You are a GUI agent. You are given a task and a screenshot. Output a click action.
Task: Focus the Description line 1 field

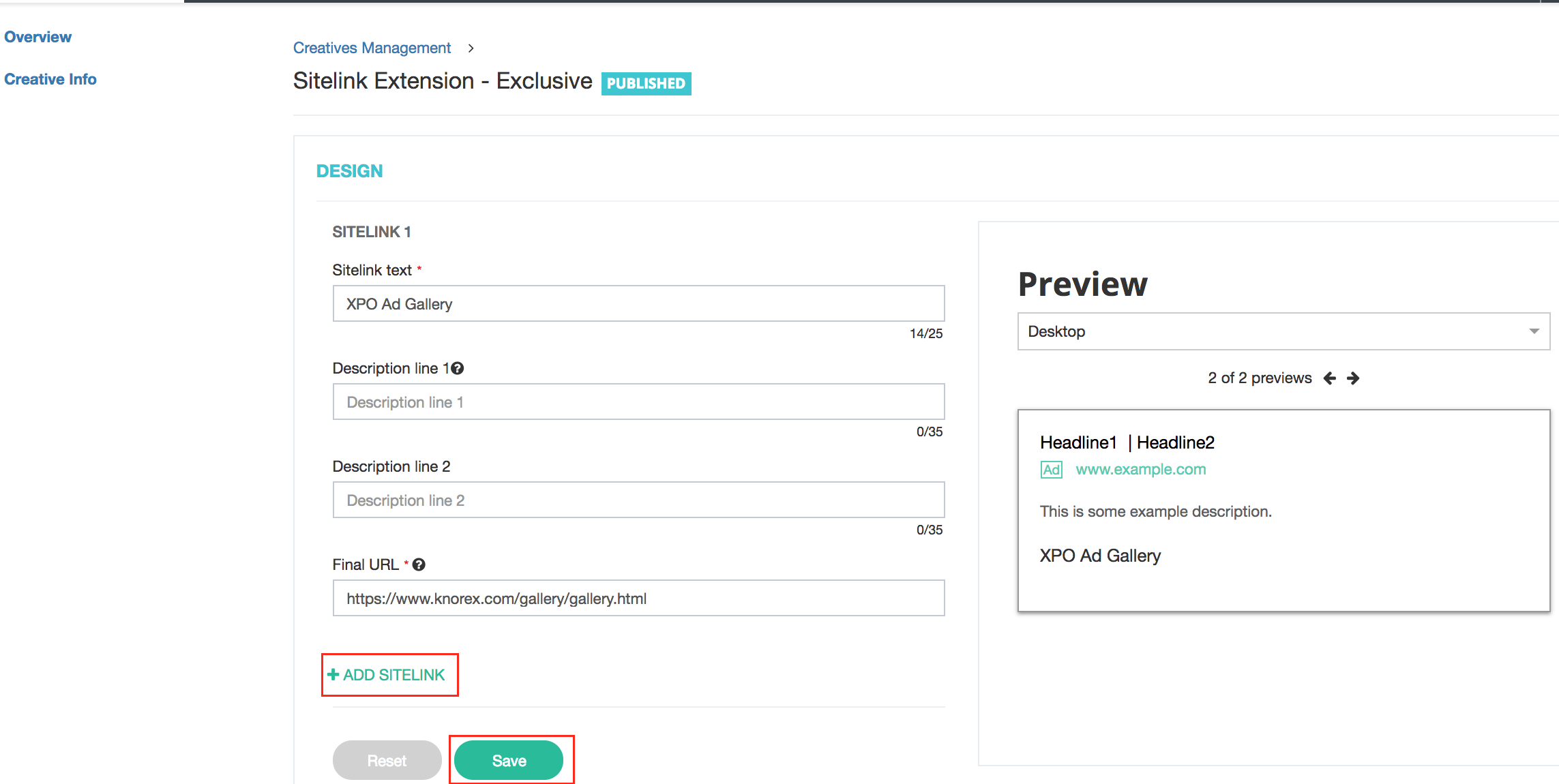[x=638, y=402]
